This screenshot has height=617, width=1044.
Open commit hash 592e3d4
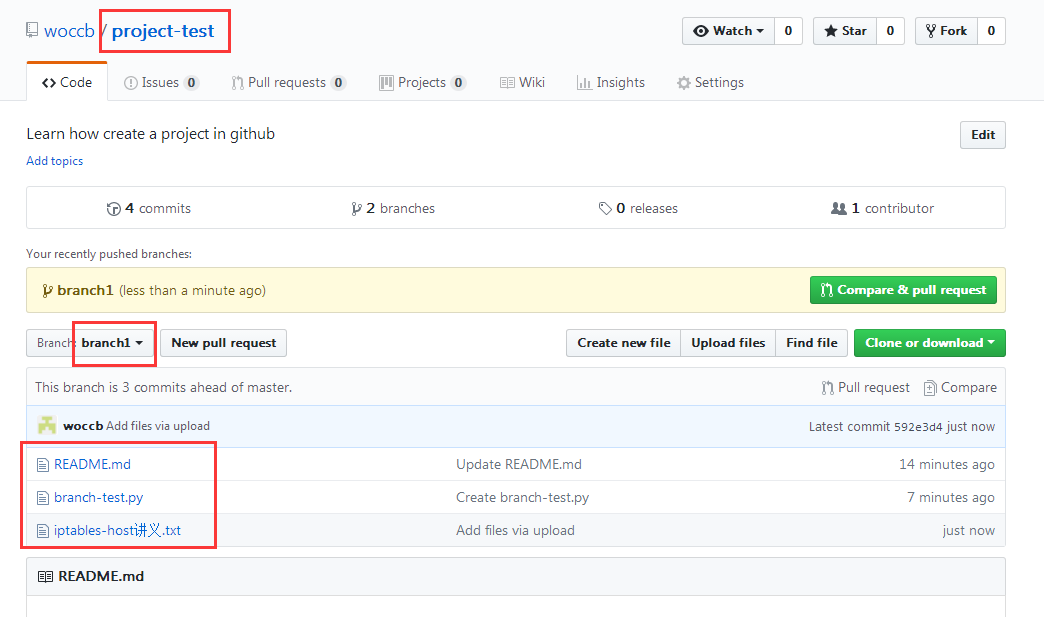click(918, 427)
